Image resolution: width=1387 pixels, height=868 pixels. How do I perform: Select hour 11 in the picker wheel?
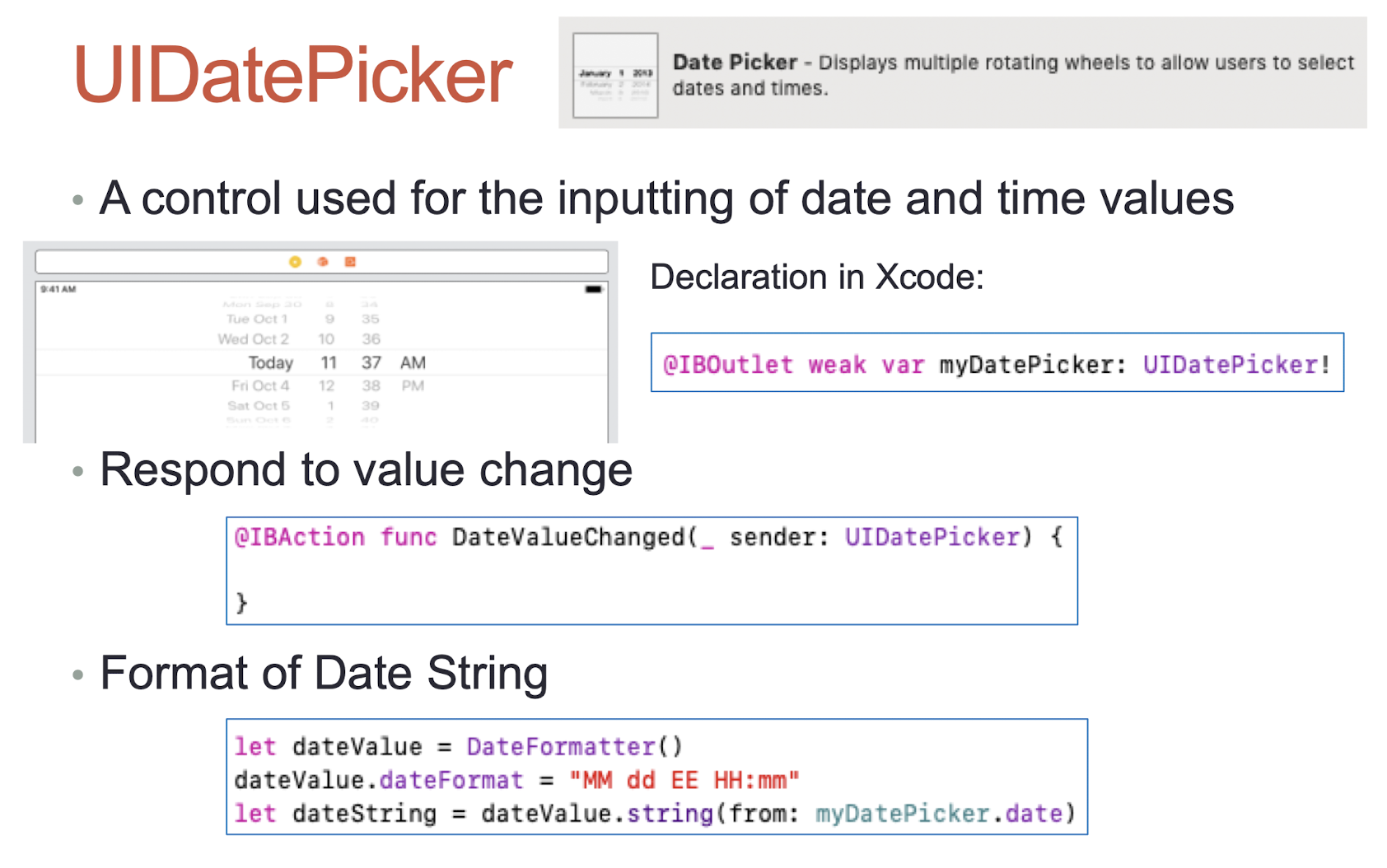point(329,363)
